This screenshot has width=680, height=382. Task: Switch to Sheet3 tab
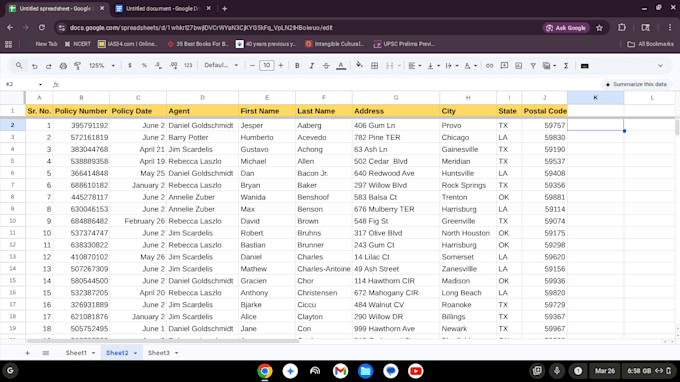tap(159, 353)
